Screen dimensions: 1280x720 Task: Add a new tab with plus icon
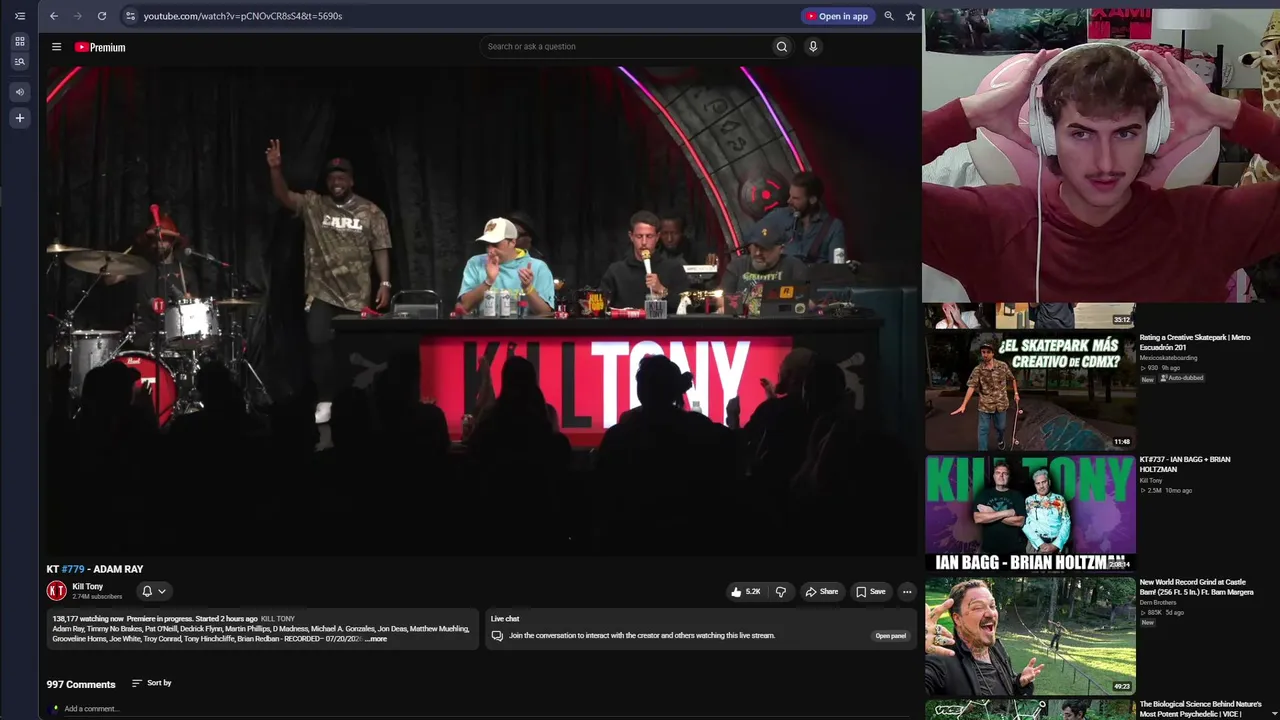(19, 118)
